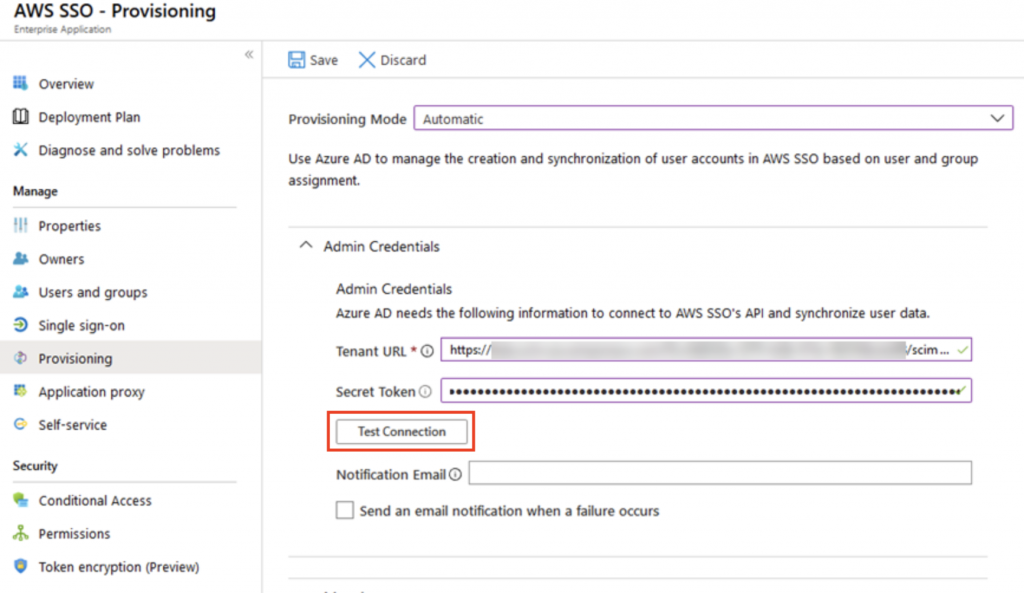Click the Security section heading
The image size is (1024, 593).
click(35, 466)
